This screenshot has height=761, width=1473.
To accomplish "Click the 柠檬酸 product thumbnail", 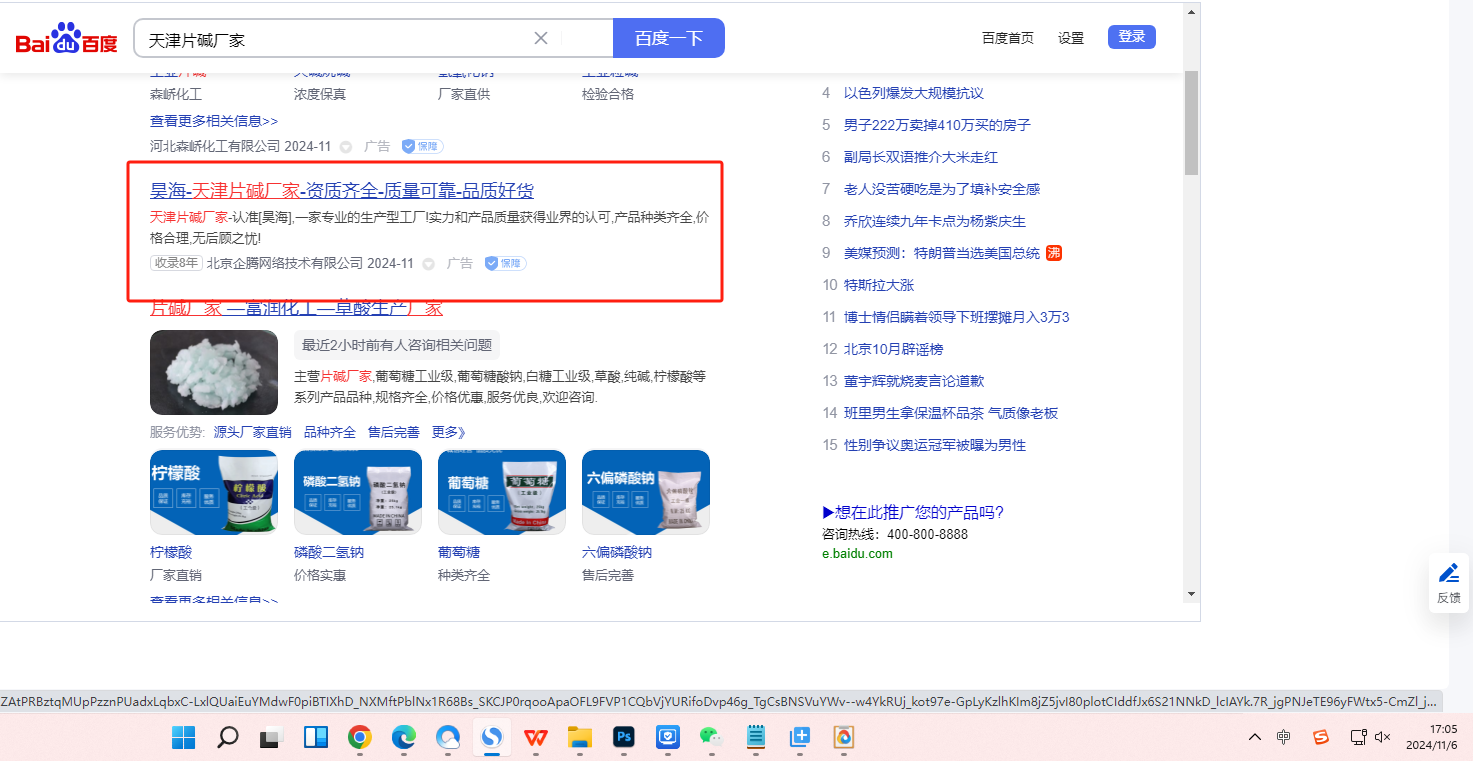I will pyautogui.click(x=214, y=492).
